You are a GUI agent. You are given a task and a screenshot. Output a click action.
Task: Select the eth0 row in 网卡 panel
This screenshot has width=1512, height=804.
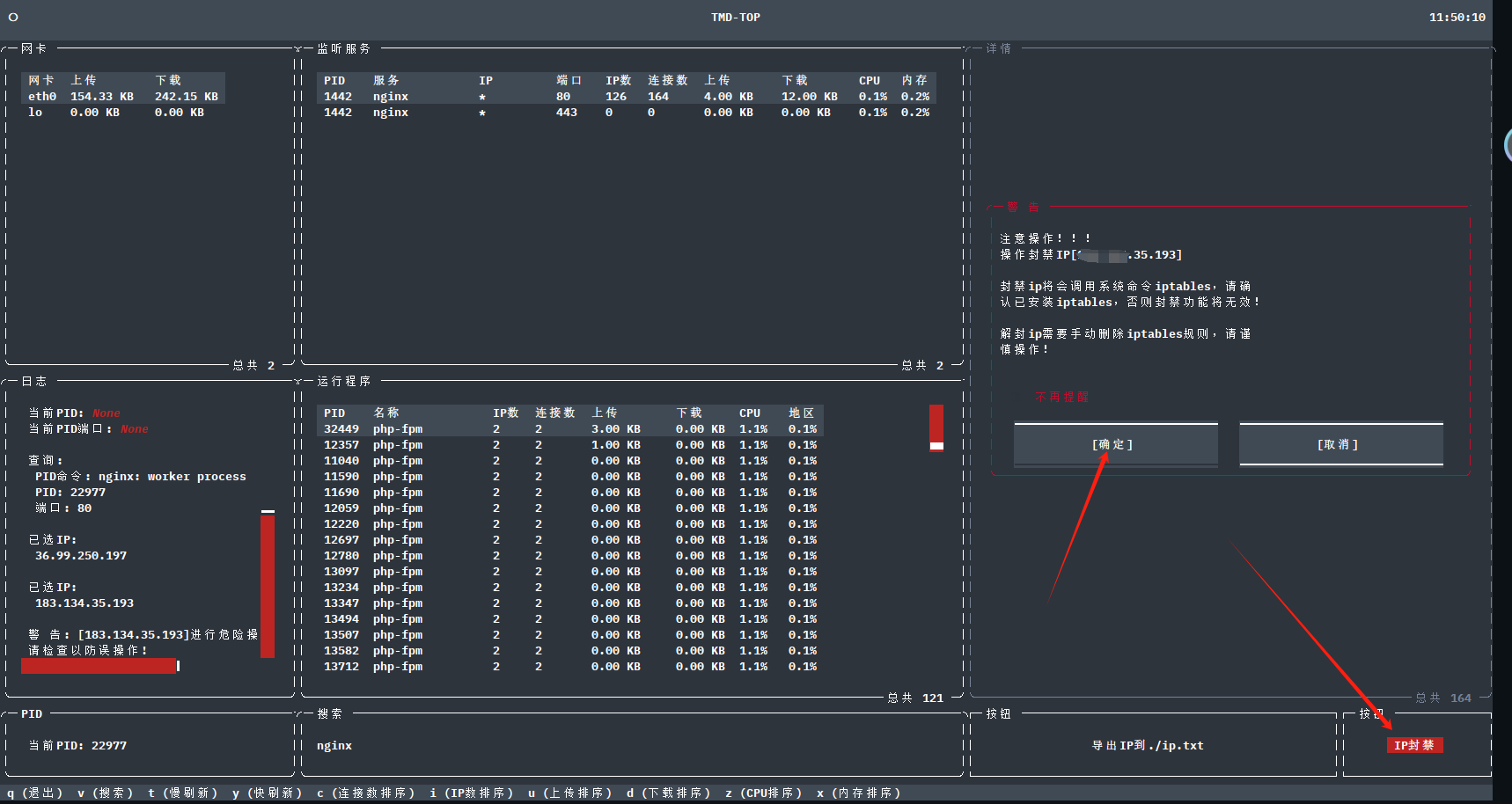coord(123,97)
